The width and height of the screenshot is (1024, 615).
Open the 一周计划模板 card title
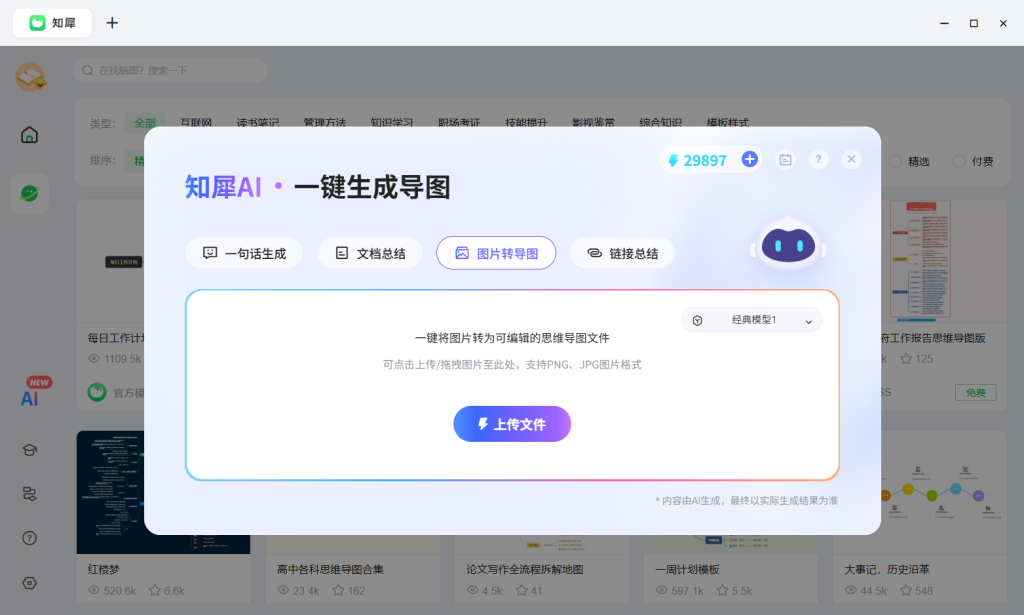coord(687,569)
